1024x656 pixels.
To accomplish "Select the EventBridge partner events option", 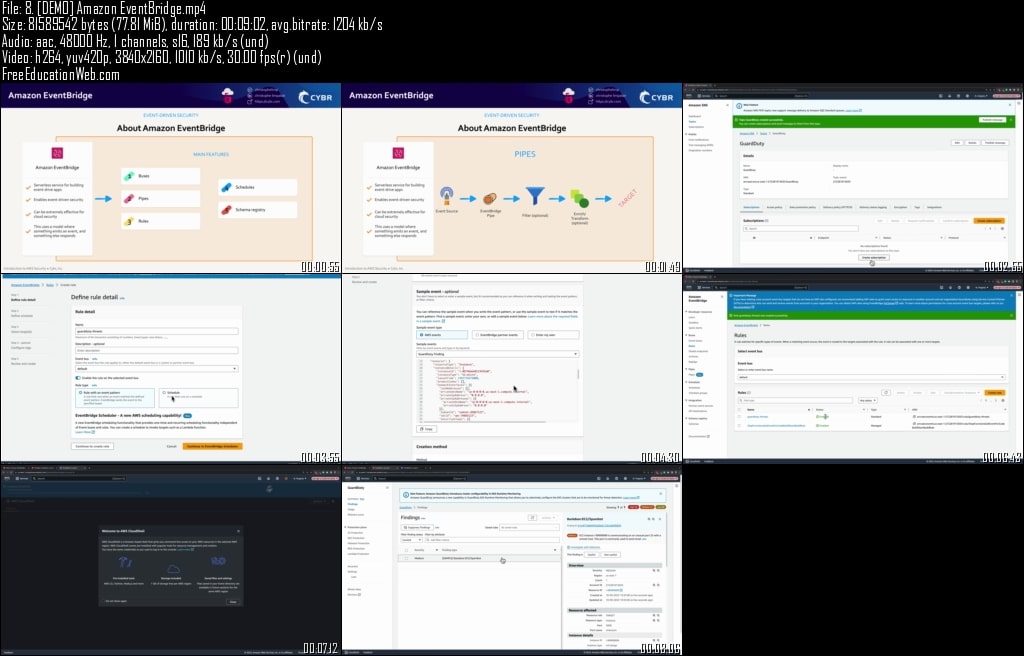I will click(x=498, y=335).
